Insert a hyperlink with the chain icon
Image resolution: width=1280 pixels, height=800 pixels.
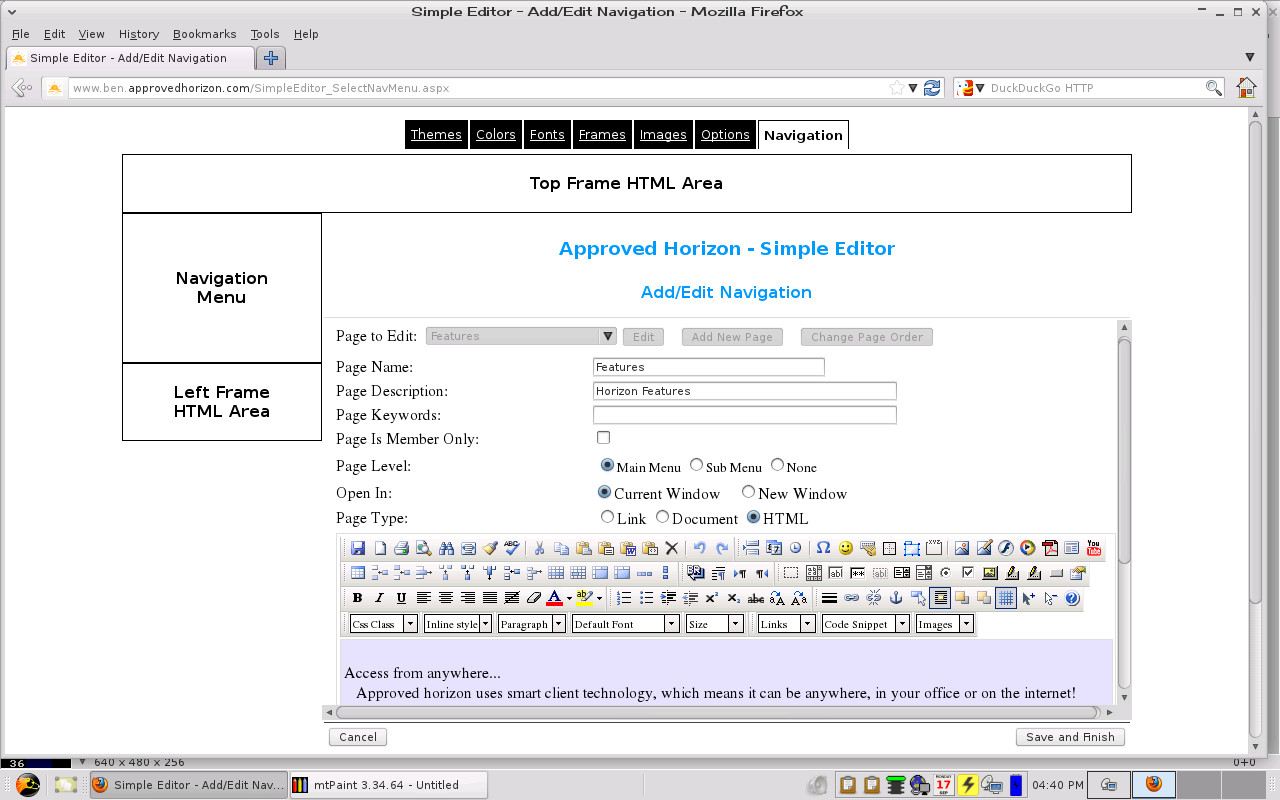click(851, 598)
